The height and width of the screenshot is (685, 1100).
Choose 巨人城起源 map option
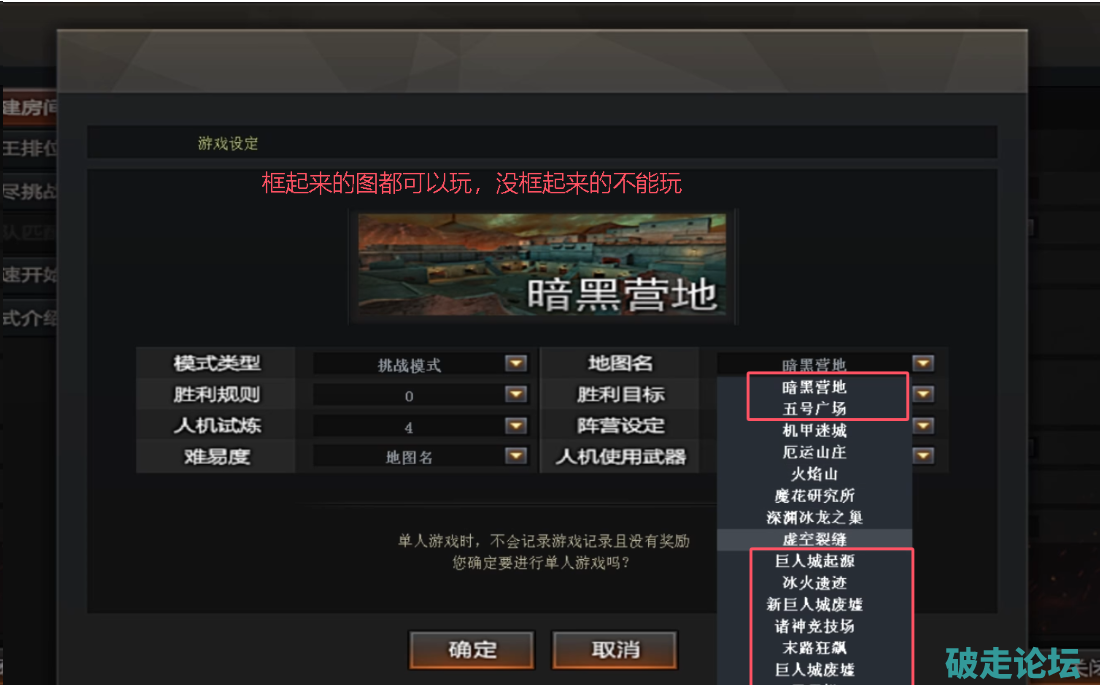[814, 561]
